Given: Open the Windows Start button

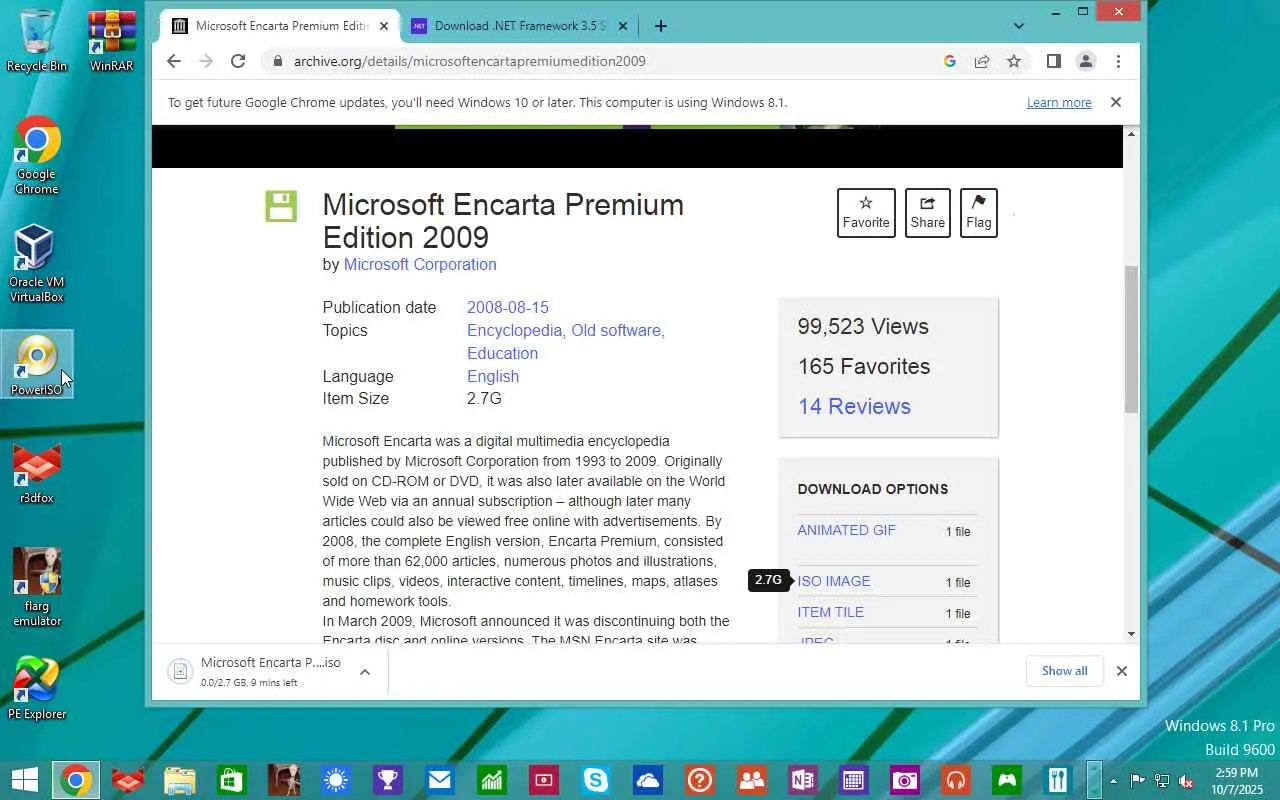Looking at the screenshot, I should click(24, 780).
